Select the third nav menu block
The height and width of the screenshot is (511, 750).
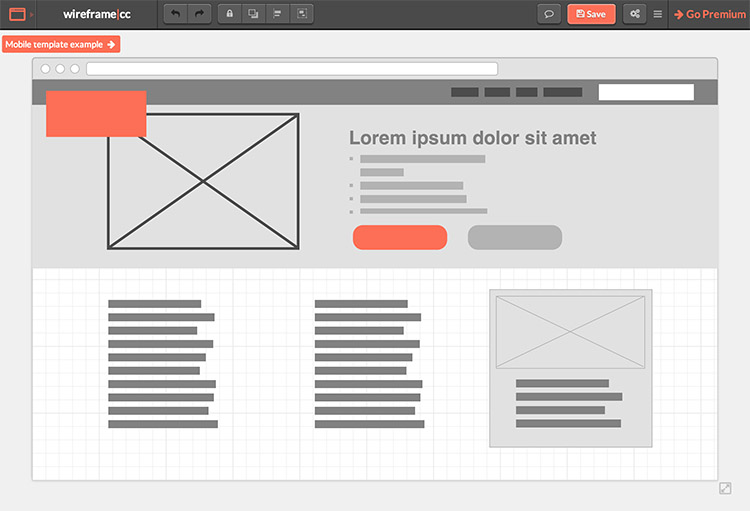pos(527,92)
